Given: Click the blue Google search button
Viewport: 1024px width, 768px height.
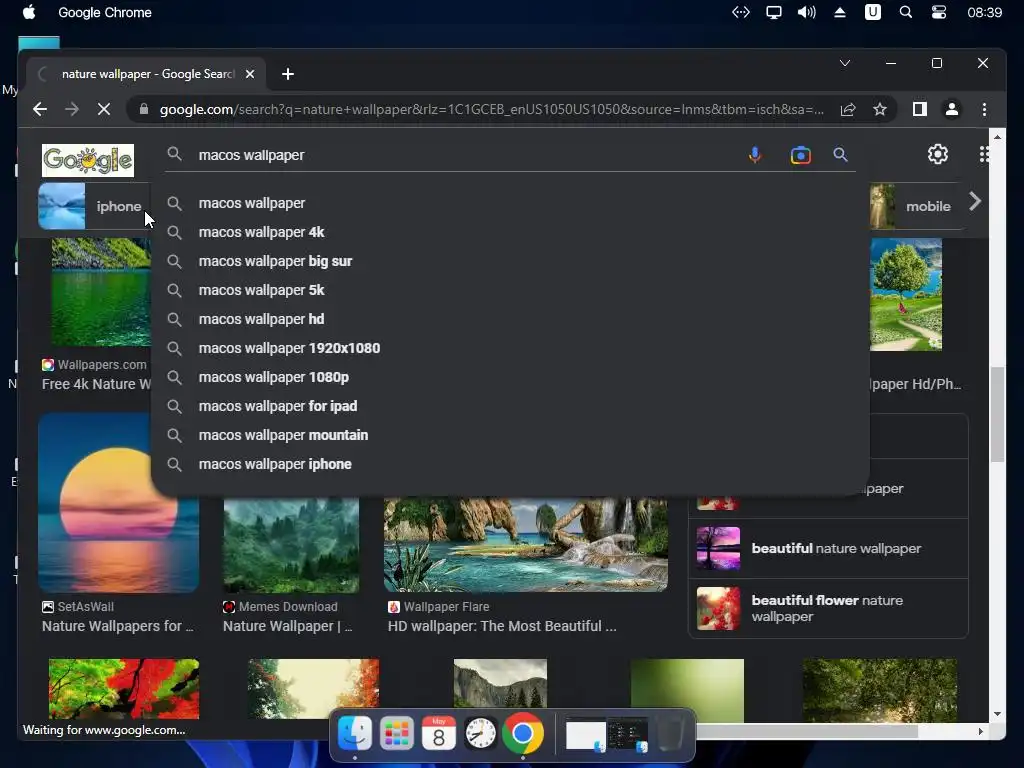Looking at the screenshot, I should point(840,155).
